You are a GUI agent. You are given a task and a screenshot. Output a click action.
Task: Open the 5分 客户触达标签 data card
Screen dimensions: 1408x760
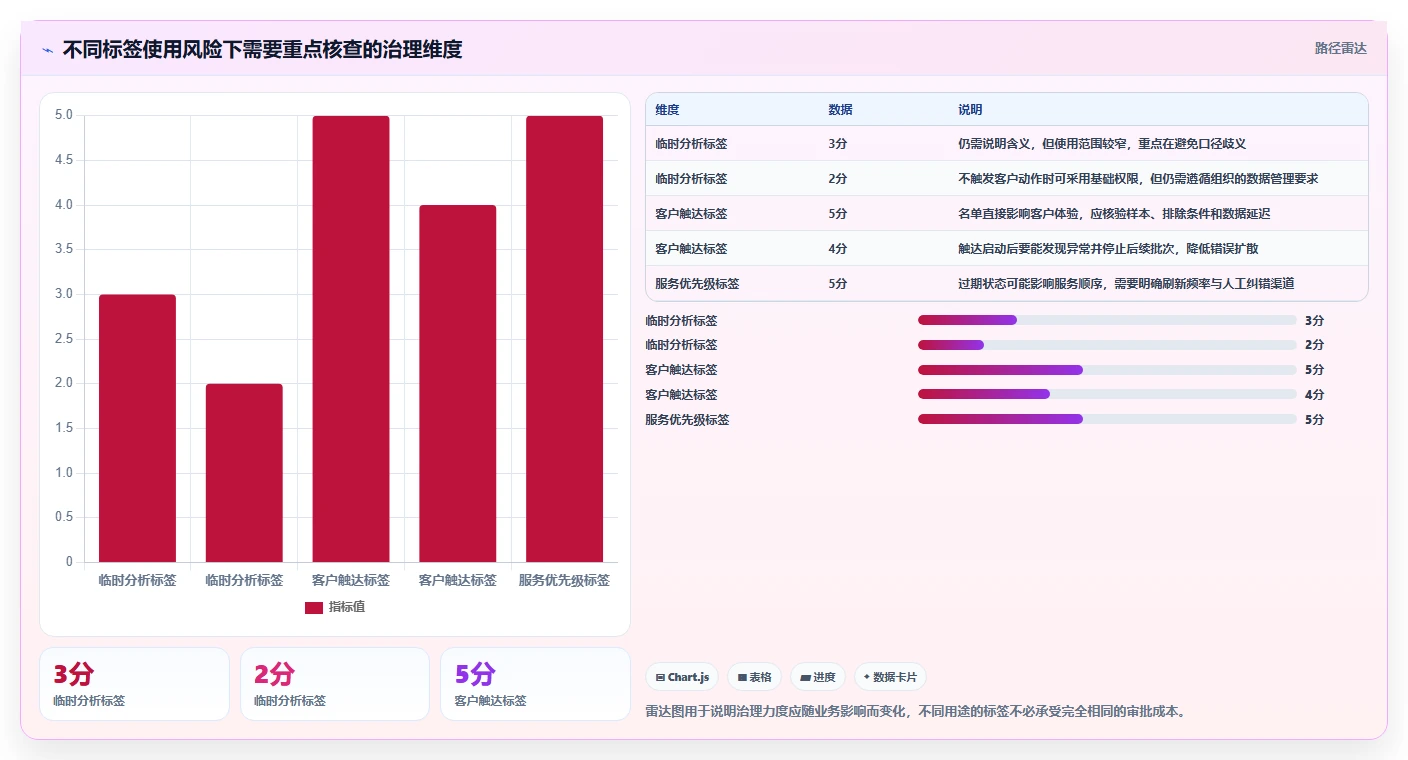(535, 684)
